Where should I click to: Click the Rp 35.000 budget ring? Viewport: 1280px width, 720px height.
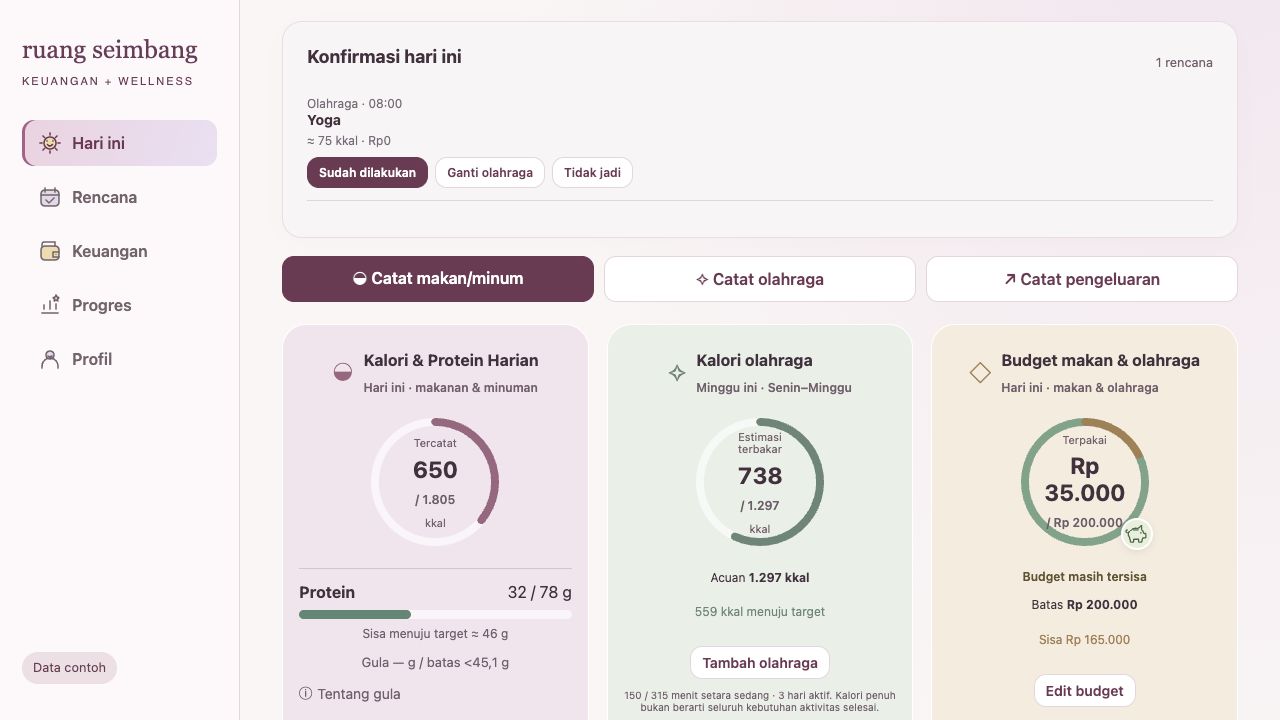click(1085, 482)
